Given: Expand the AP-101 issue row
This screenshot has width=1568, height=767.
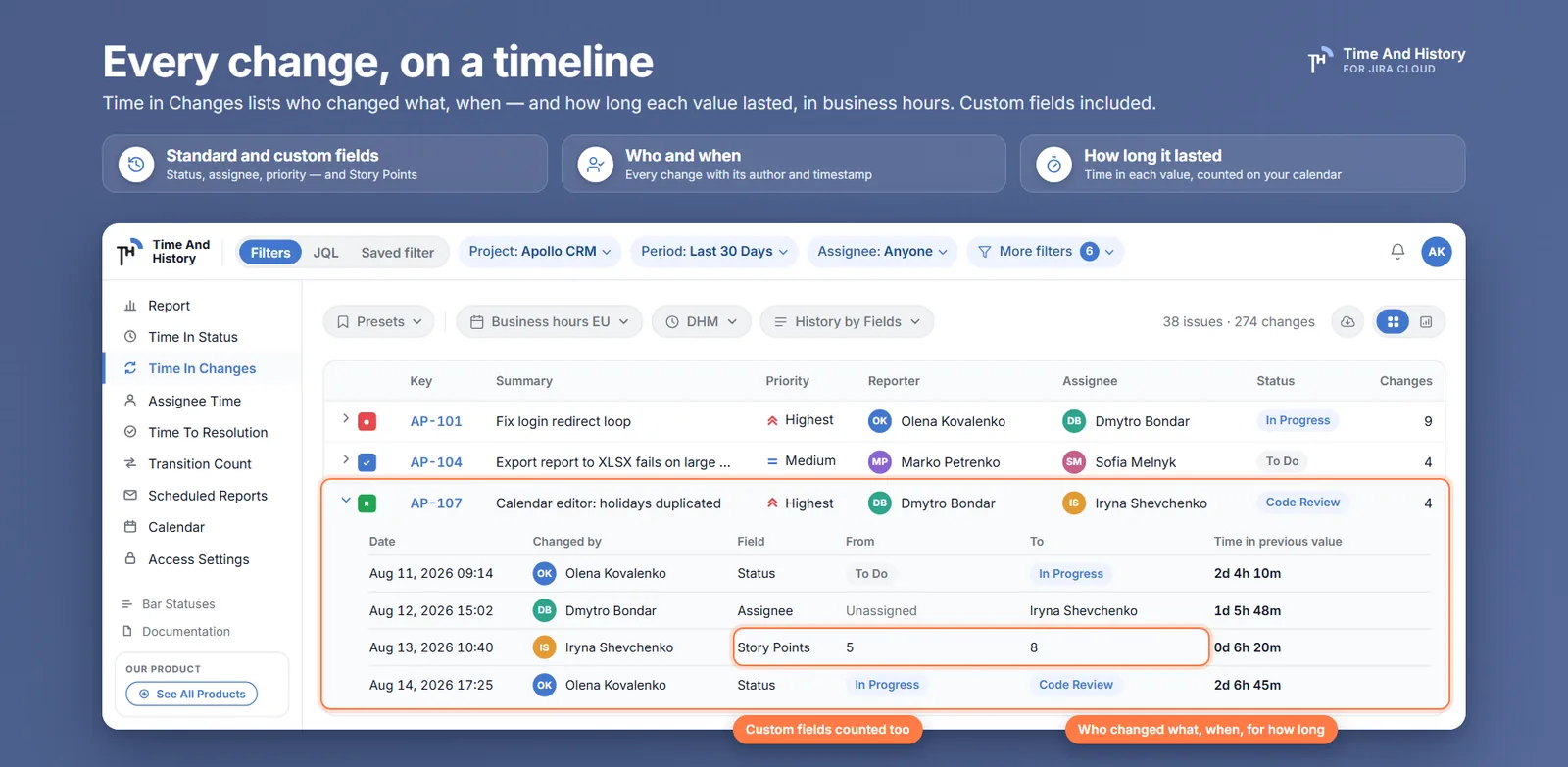Looking at the screenshot, I should [345, 418].
